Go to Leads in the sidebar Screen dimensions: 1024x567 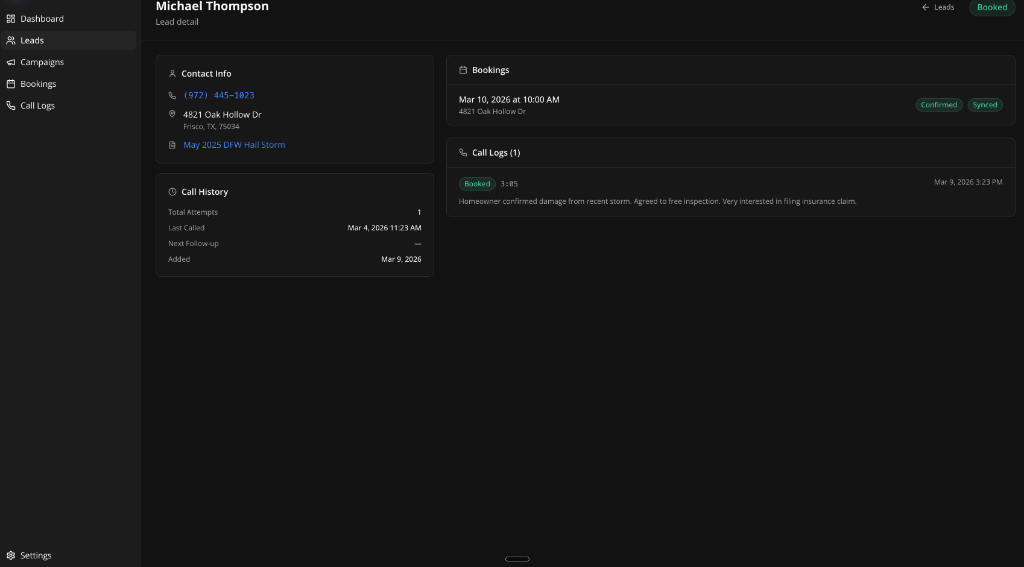click(68, 40)
